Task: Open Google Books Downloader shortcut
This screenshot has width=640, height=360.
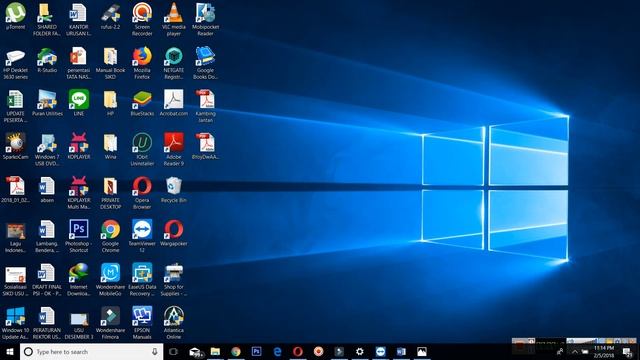Action: 205,63
